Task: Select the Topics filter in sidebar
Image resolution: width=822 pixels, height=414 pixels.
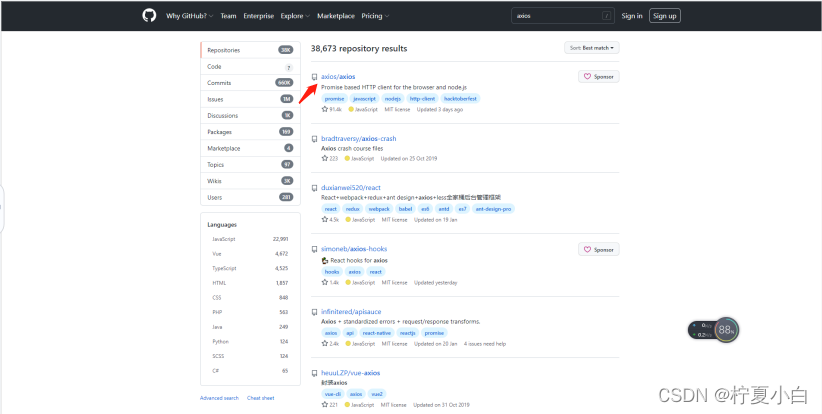Action: pos(251,165)
